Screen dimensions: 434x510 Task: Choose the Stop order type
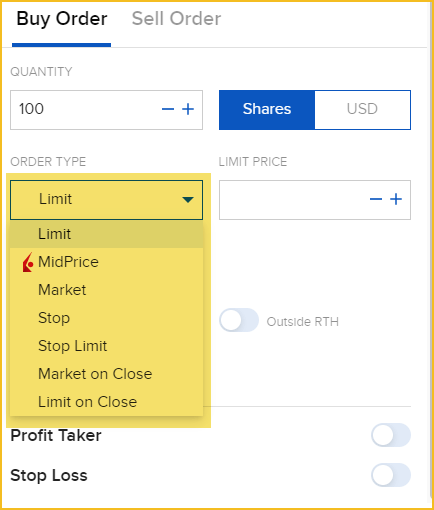click(106, 318)
